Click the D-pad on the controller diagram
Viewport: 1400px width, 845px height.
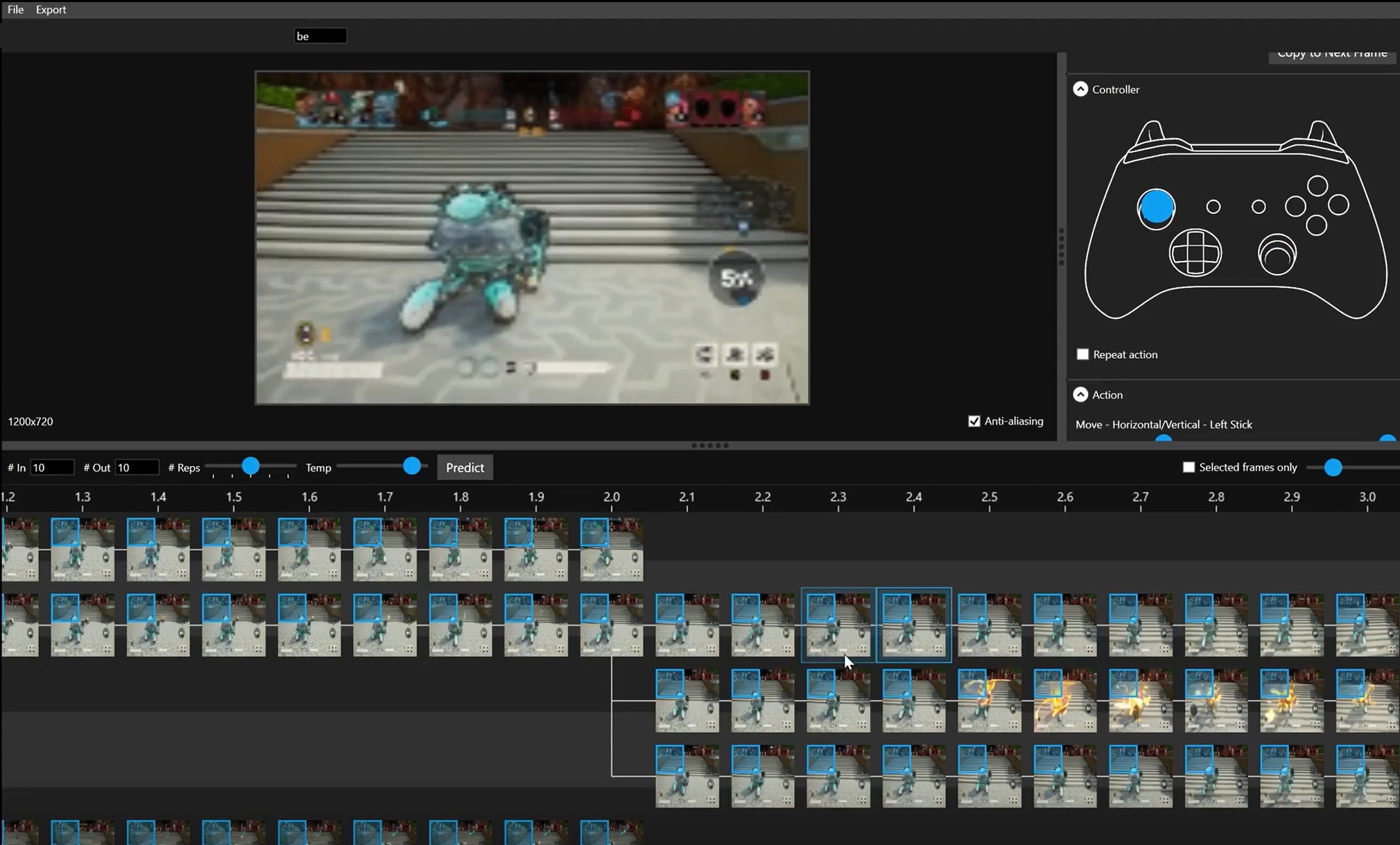click(x=1195, y=253)
